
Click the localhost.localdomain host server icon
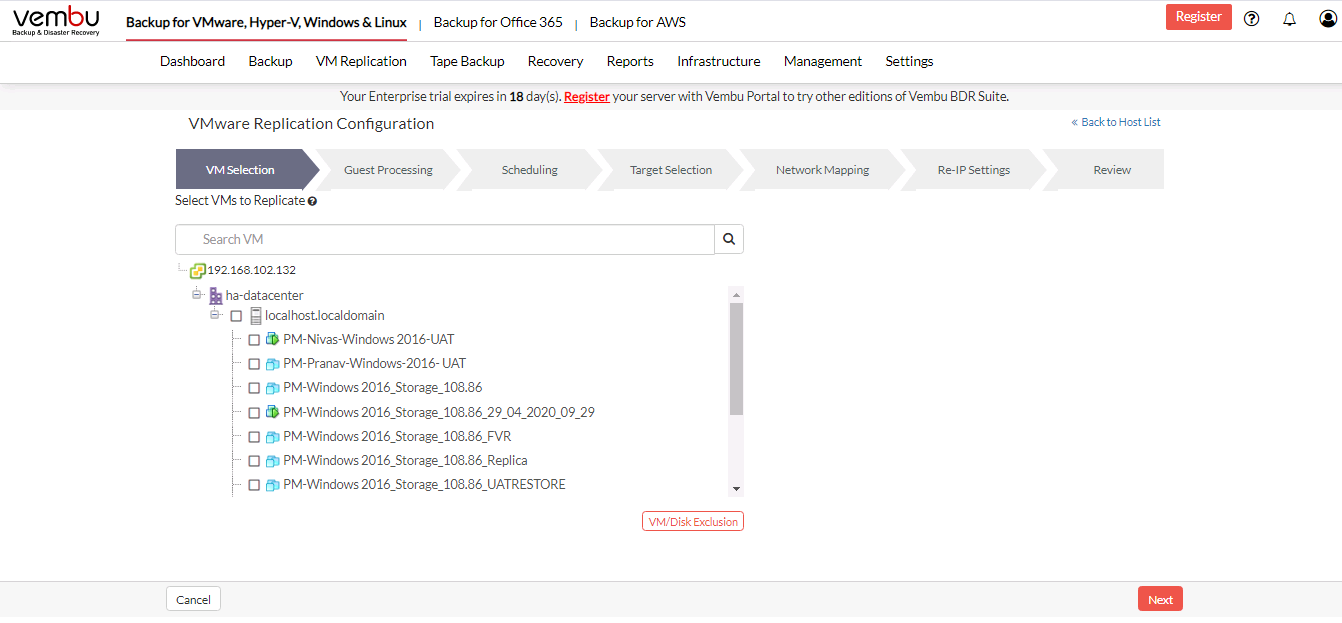[x=256, y=316]
